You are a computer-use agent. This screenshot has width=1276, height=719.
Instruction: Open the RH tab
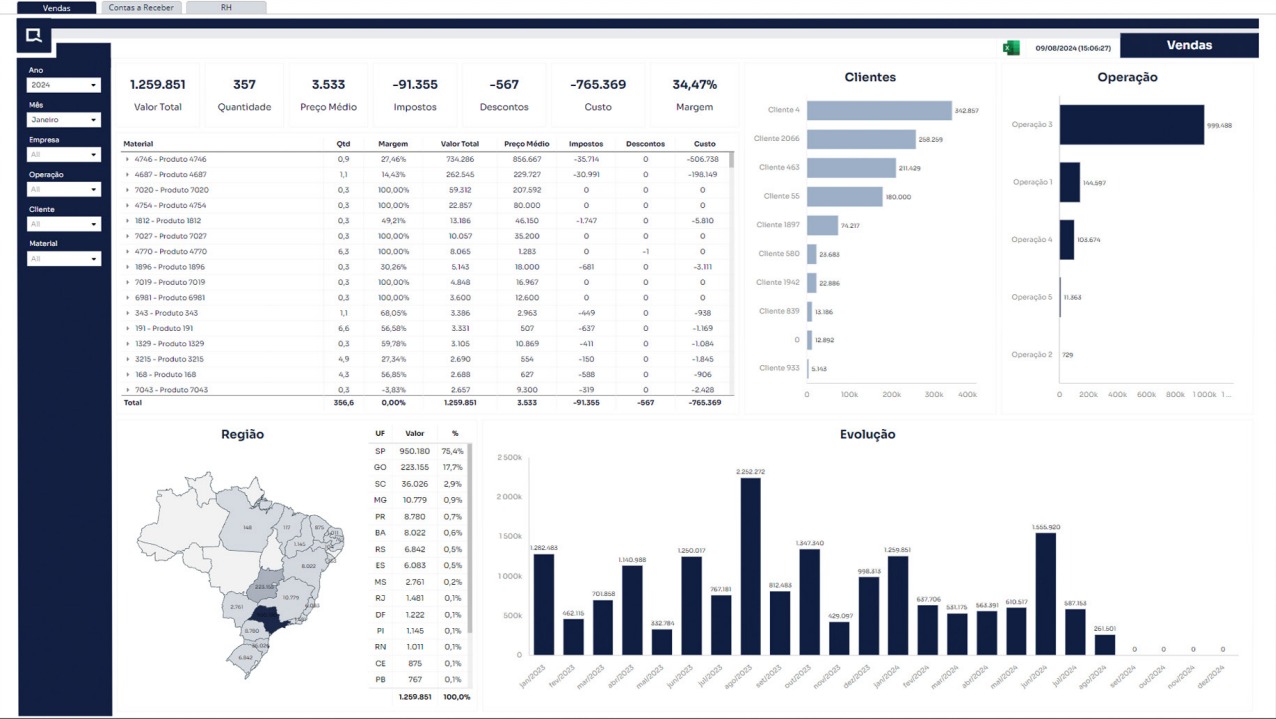click(x=227, y=8)
